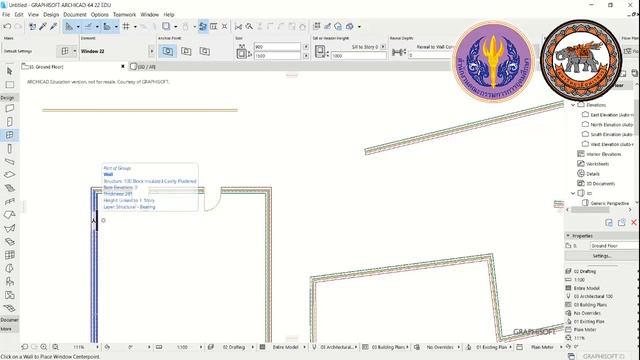Click the Trace reference icon in toolbar

coord(166,27)
